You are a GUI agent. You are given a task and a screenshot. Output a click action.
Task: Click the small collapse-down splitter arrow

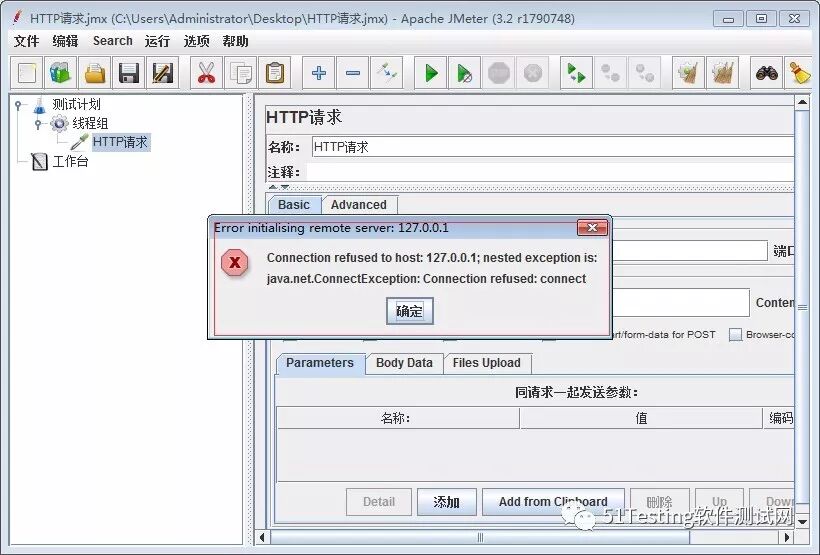(284, 187)
